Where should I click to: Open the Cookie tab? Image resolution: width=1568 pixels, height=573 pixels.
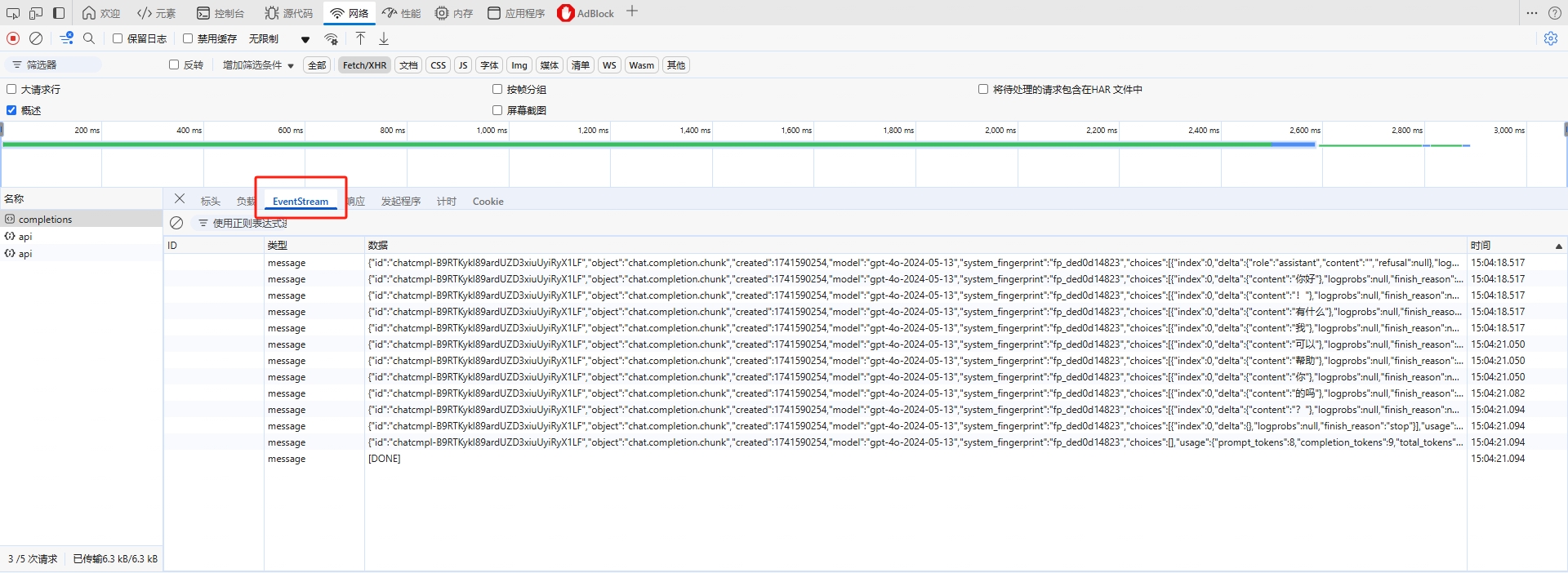[488, 201]
